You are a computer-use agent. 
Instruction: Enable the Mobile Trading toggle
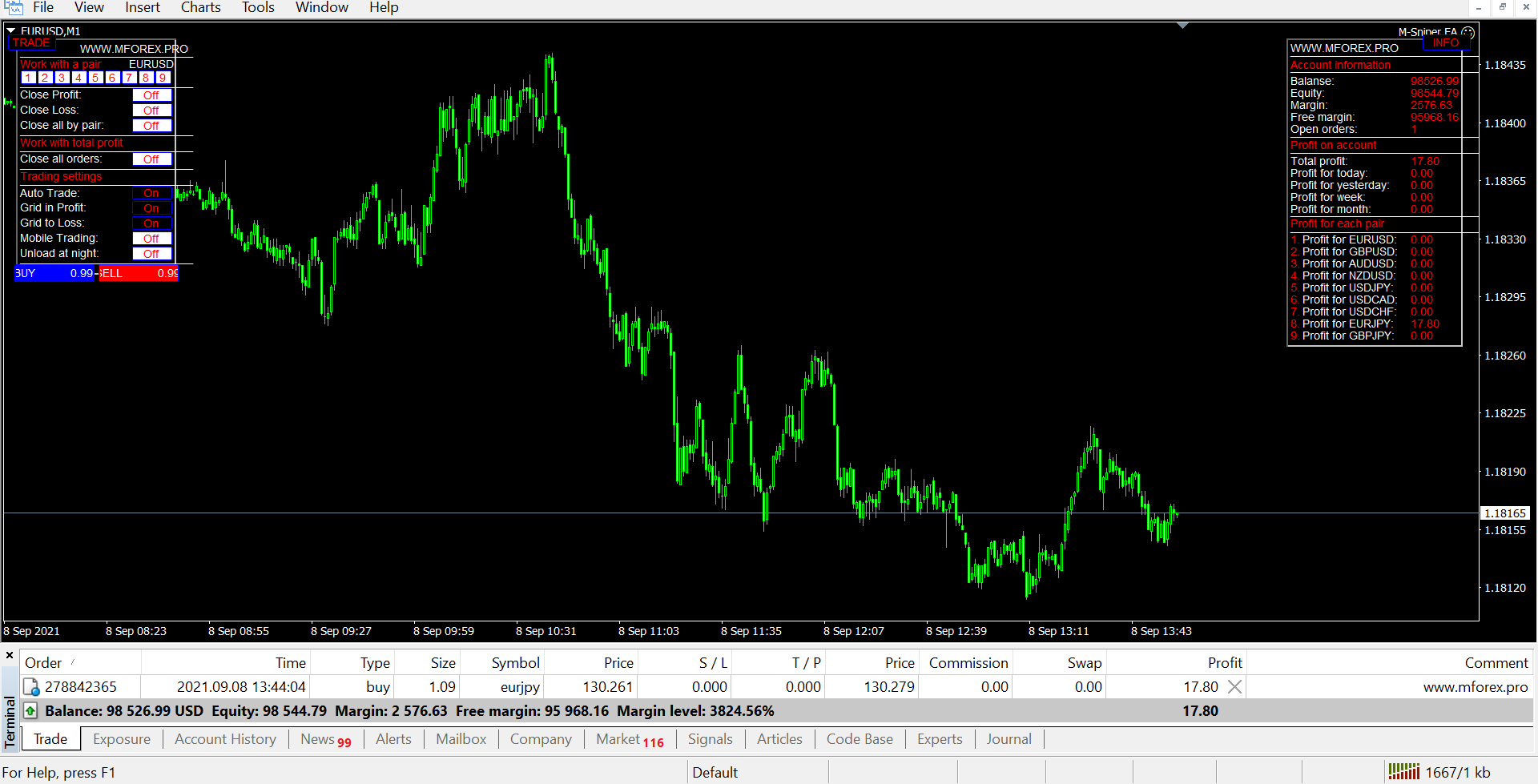click(151, 239)
